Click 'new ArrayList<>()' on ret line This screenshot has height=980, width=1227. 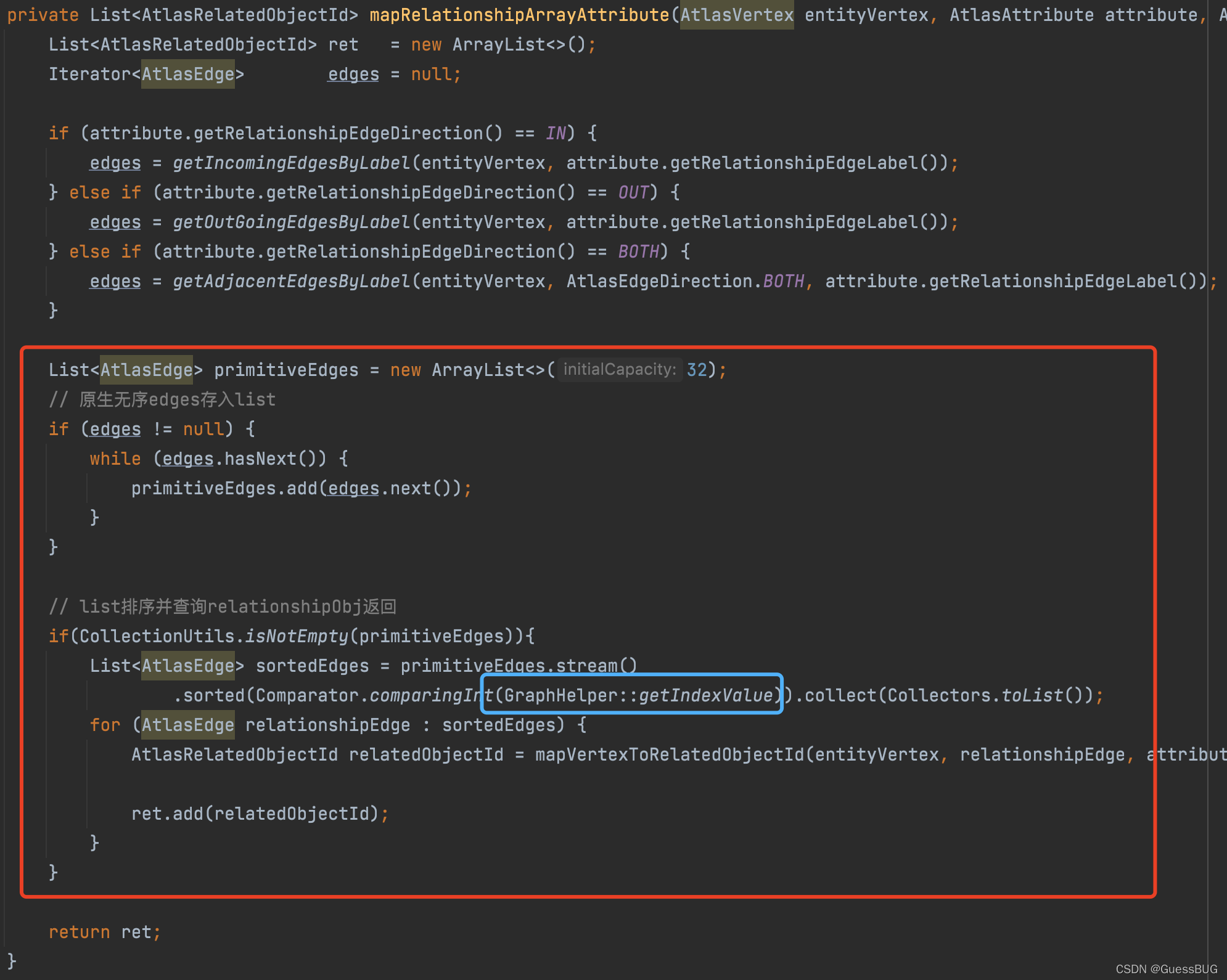click(x=498, y=44)
